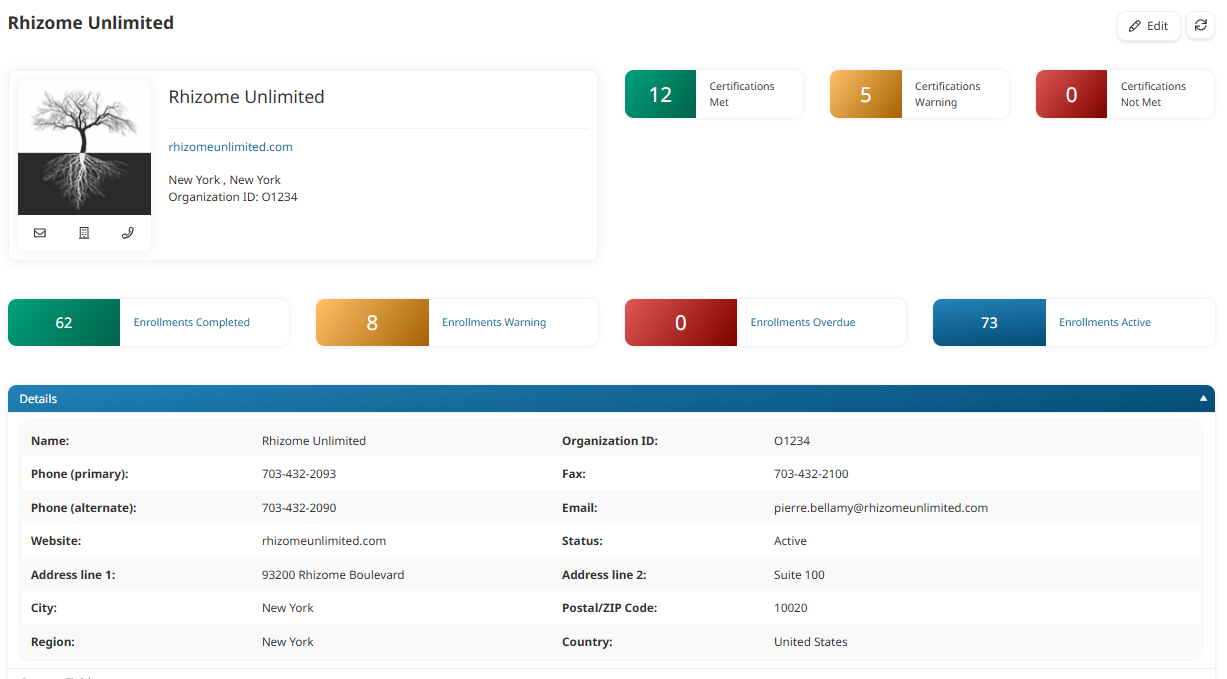Click the Edit button with pencil icon
The width and height of the screenshot is (1227, 679).
coord(1149,26)
